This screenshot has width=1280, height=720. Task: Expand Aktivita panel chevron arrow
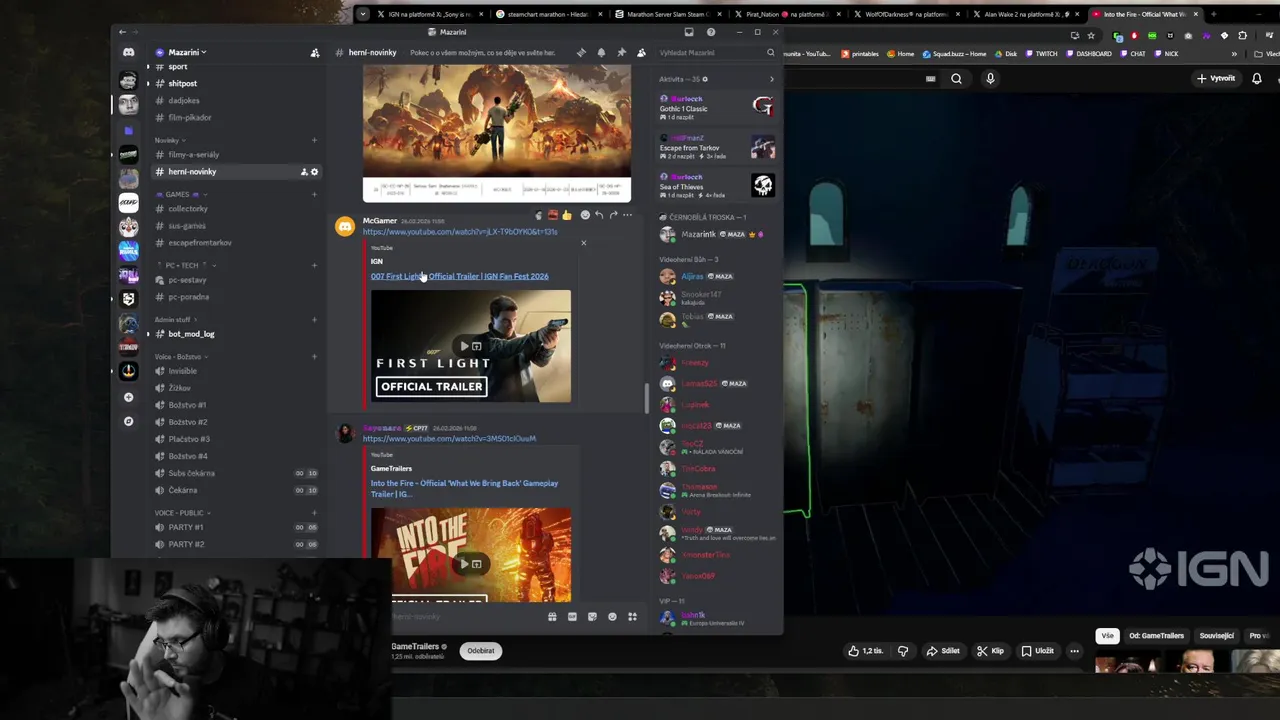(x=771, y=79)
